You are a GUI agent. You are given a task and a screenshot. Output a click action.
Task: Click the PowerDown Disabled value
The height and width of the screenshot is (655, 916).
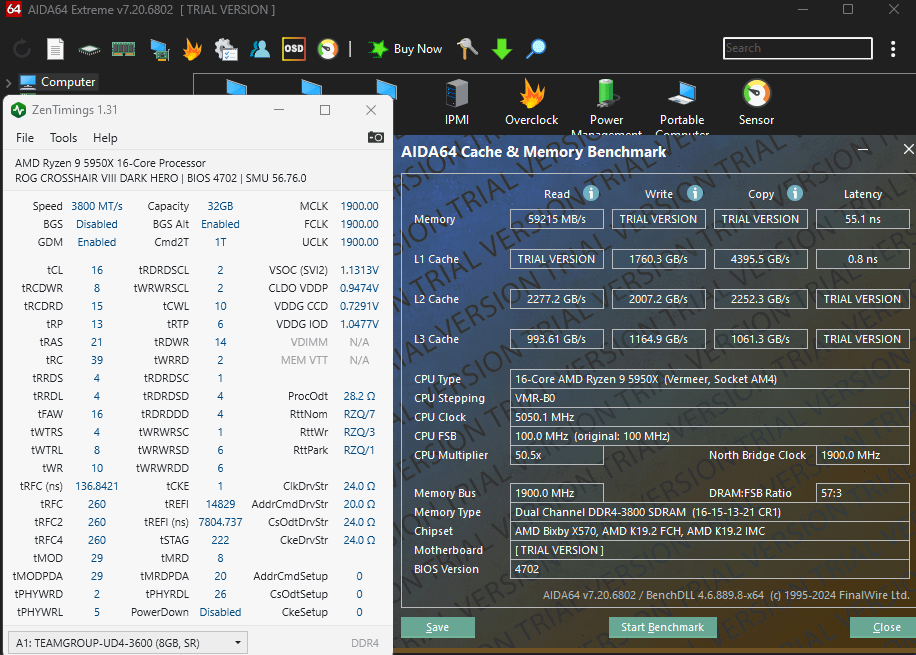tap(220, 612)
